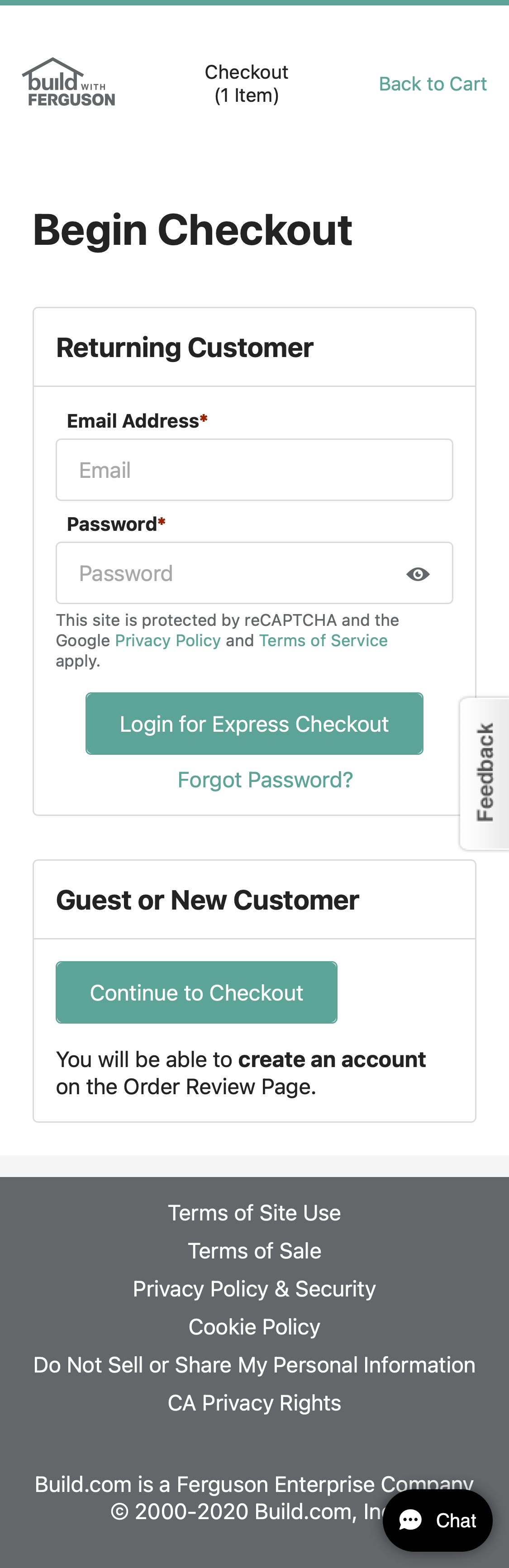Open the Terms of Service link
509x1568 pixels.
tap(323, 640)
